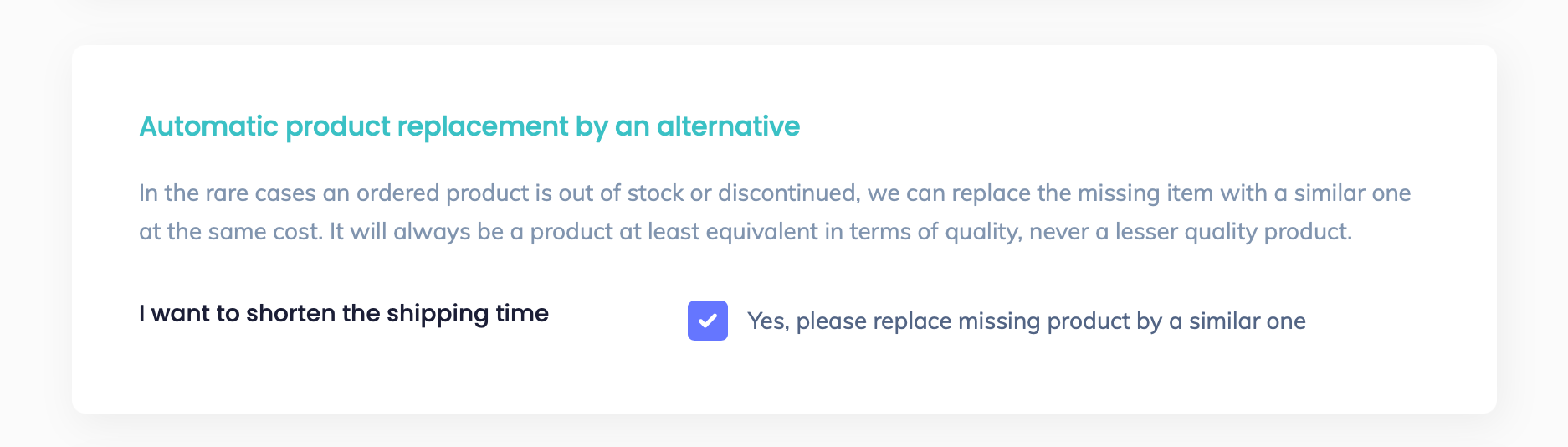Toggle the blue checkbox beside "Yes, please replace"
This screenshot has width=1568, height=447.
click(x=707, y=321)
